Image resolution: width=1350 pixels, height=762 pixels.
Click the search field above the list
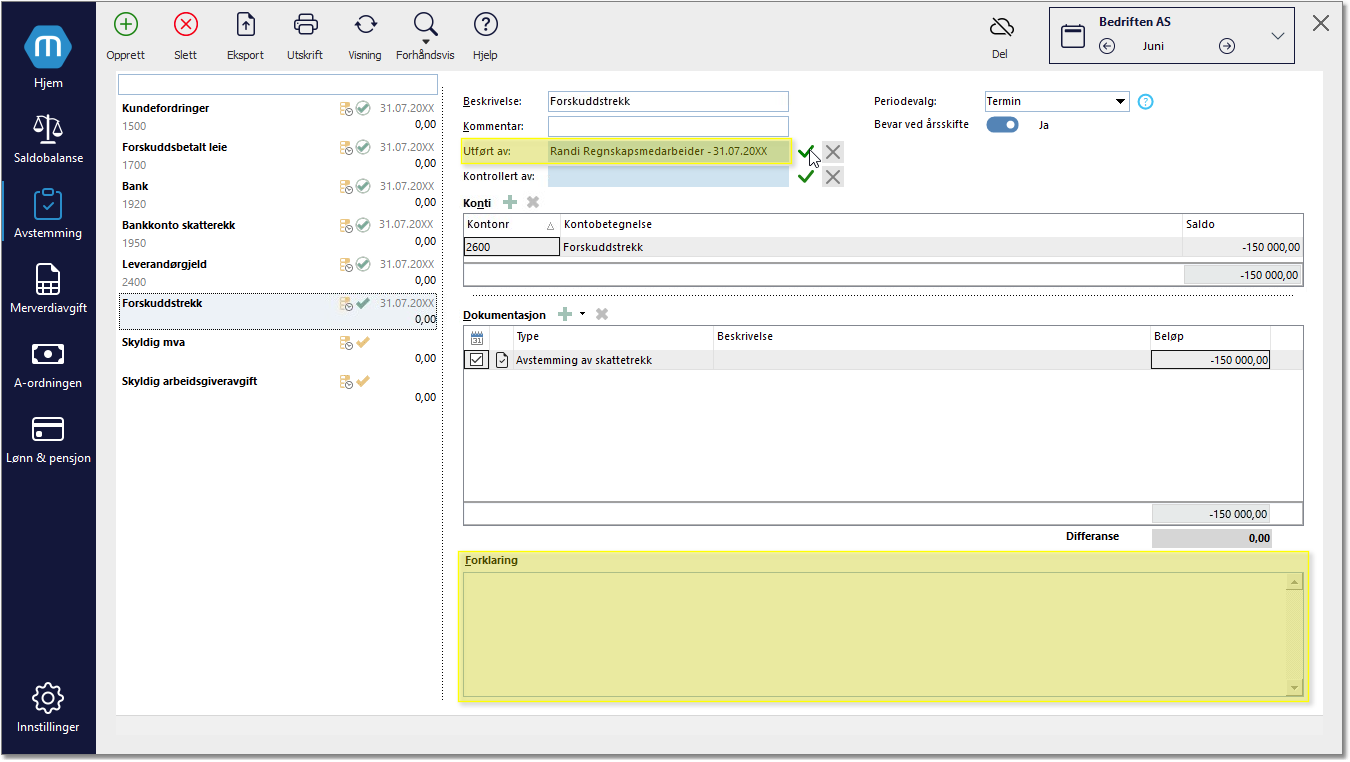pyautogui.click(x=278, y=84)
